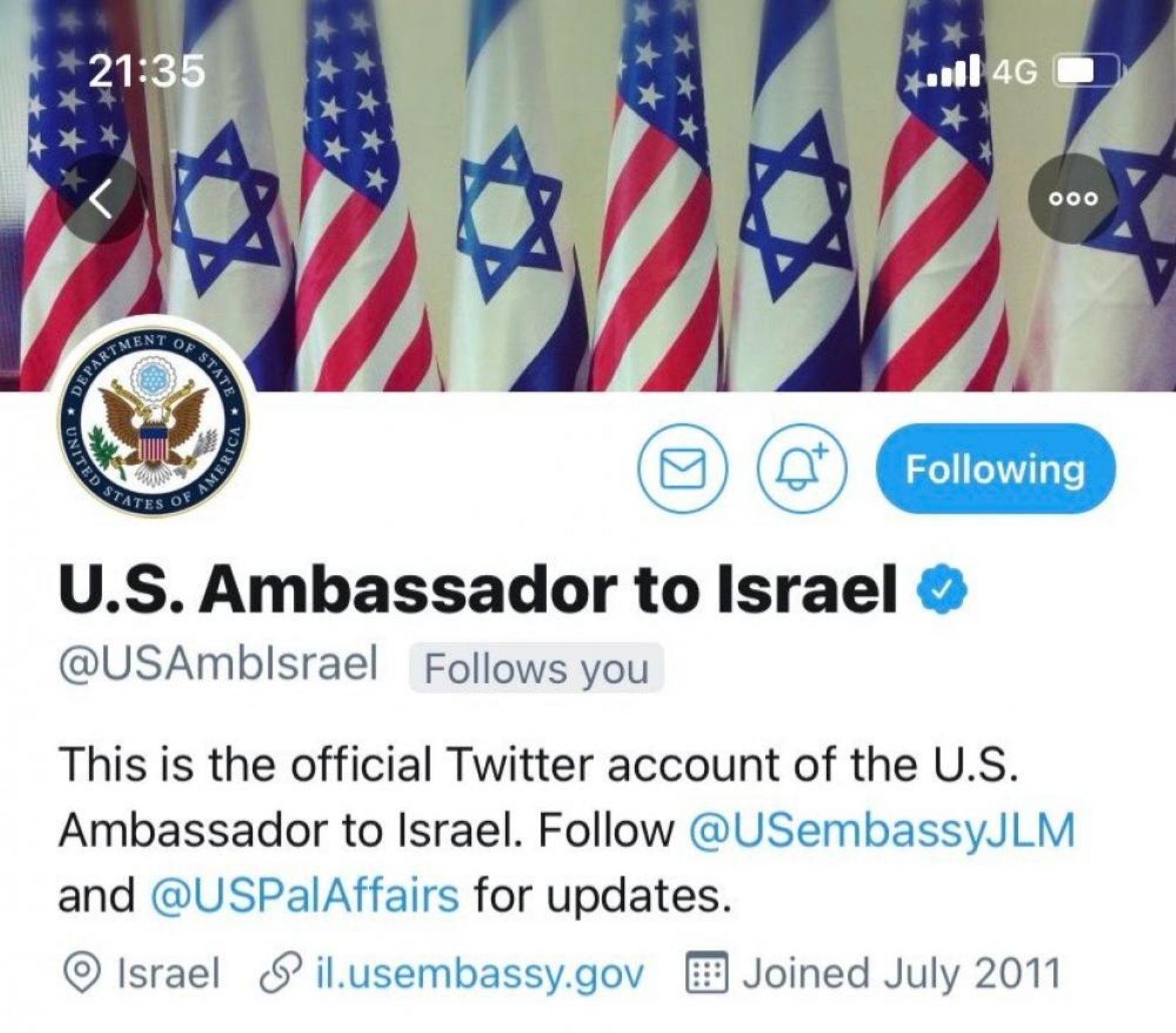Tap the calendar joined-date icon
This screenshot has width=1176, height=1033.
pos(707,973)
